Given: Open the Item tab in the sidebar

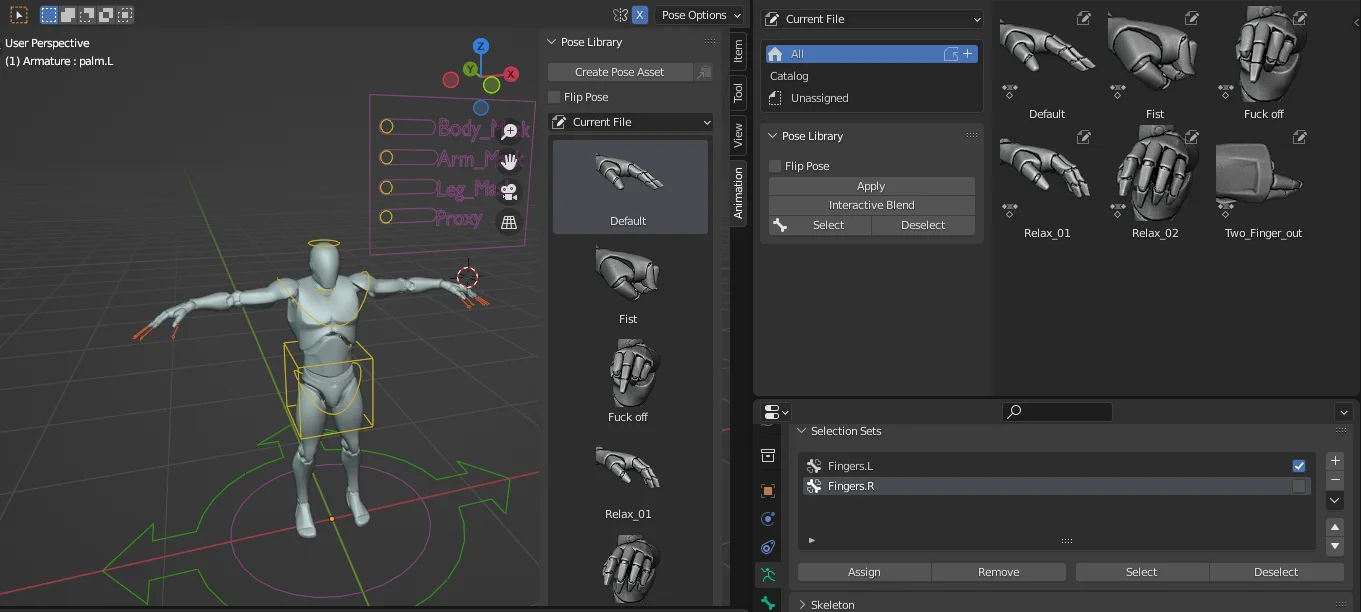Looking at the screenshot, I should (x=737, y=52).
